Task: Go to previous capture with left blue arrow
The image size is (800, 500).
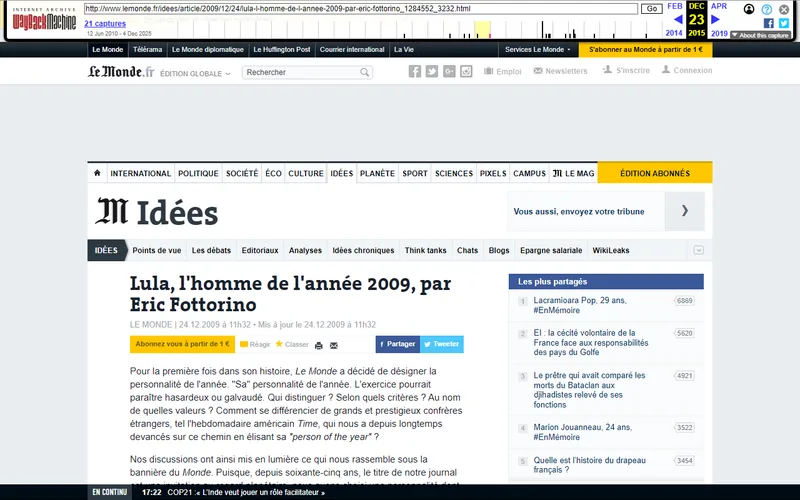Action: click(x=678, y=20)
